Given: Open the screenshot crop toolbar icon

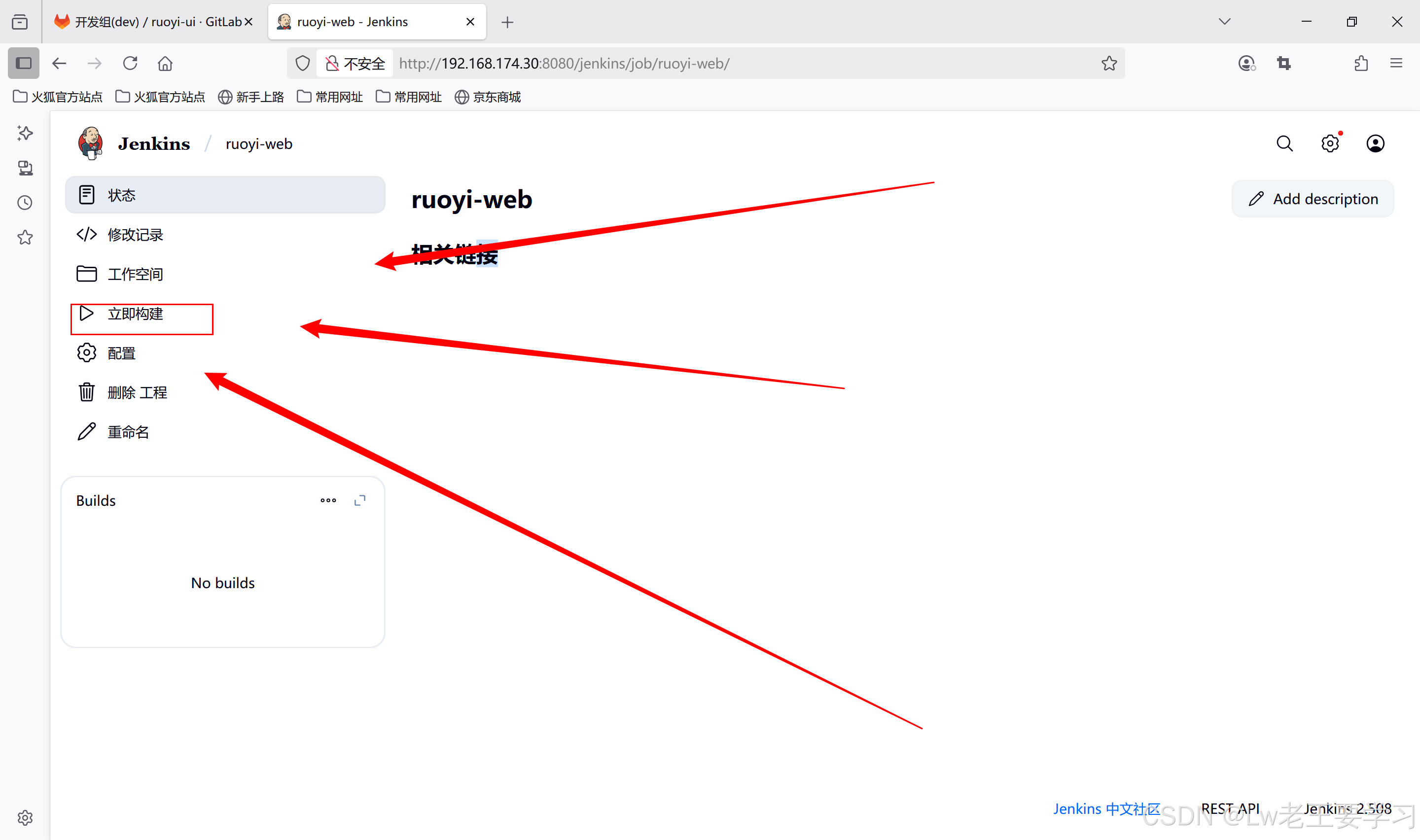Looking at the screenshot, I should pos(1283,64).
